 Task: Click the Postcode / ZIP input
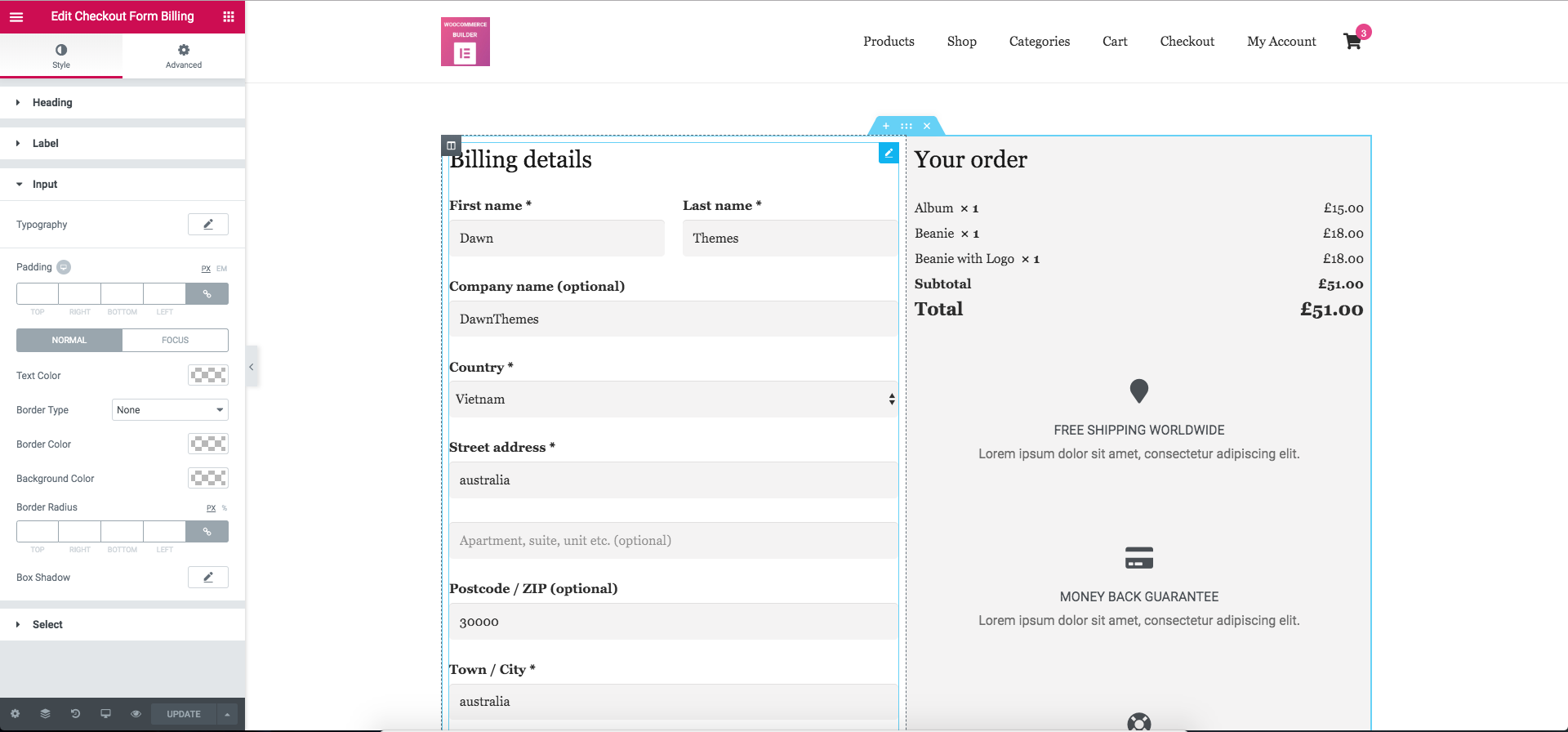coord(674,621)
